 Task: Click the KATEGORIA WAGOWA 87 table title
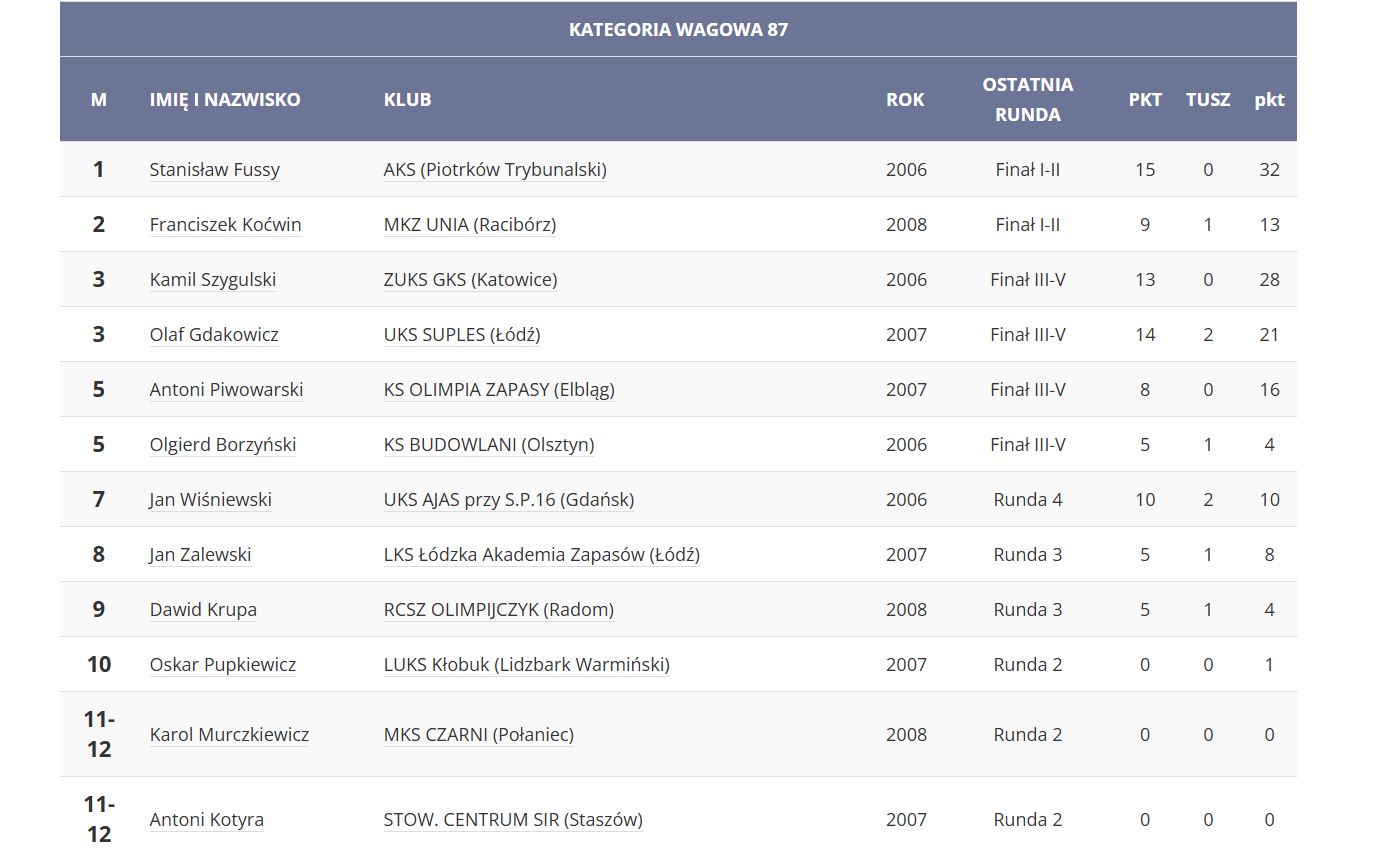pyautogui.click(x=678, y=30)
